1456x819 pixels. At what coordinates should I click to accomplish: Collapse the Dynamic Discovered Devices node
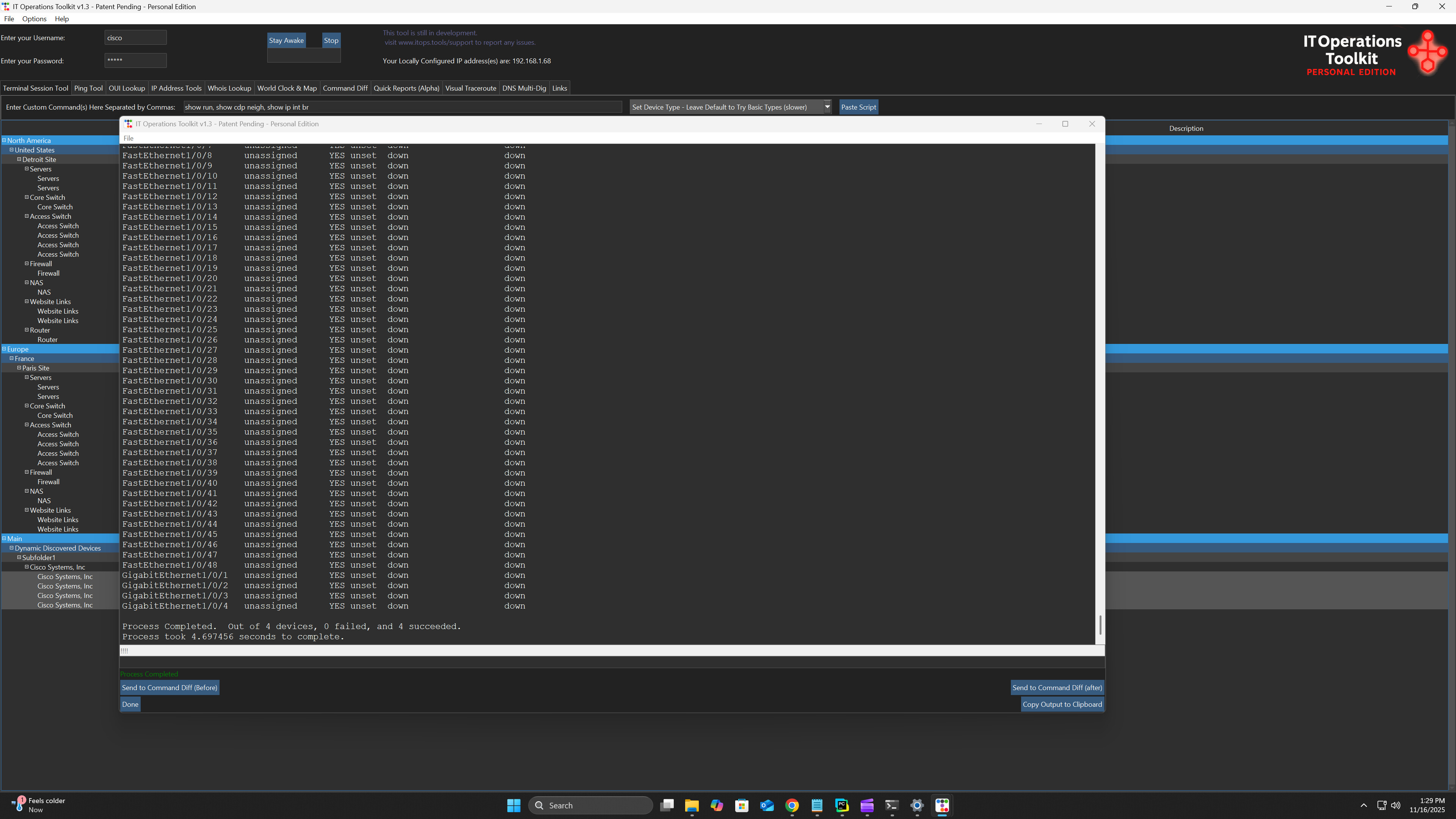13,548
